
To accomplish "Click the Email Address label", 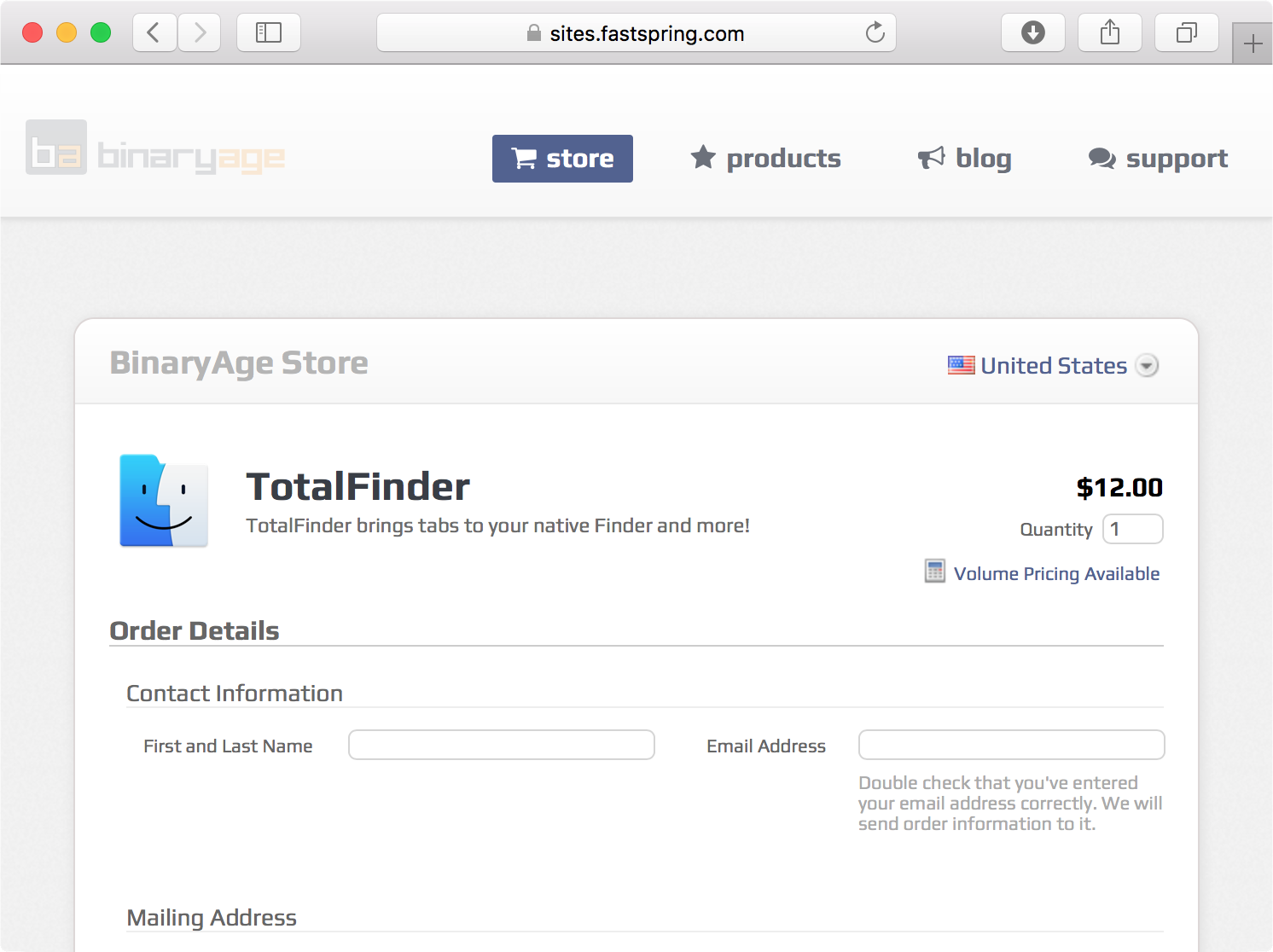I will [766, 746].
